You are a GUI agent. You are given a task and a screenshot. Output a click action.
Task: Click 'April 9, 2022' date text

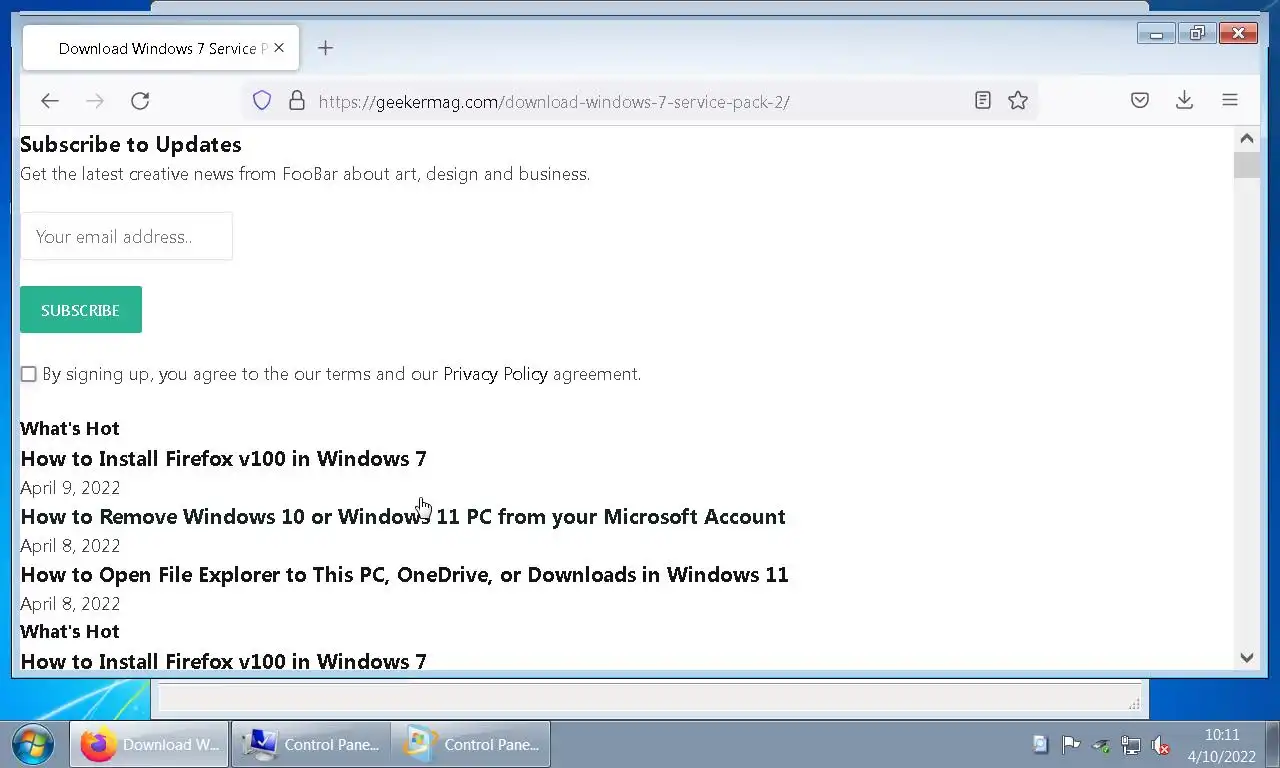(70, 488)
